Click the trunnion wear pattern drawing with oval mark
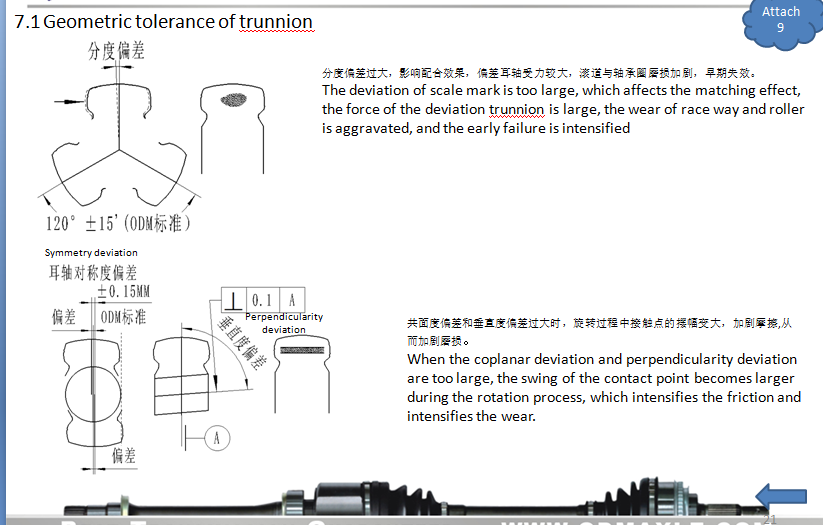This screenshot has height=525, width=823. coord(233,129)
